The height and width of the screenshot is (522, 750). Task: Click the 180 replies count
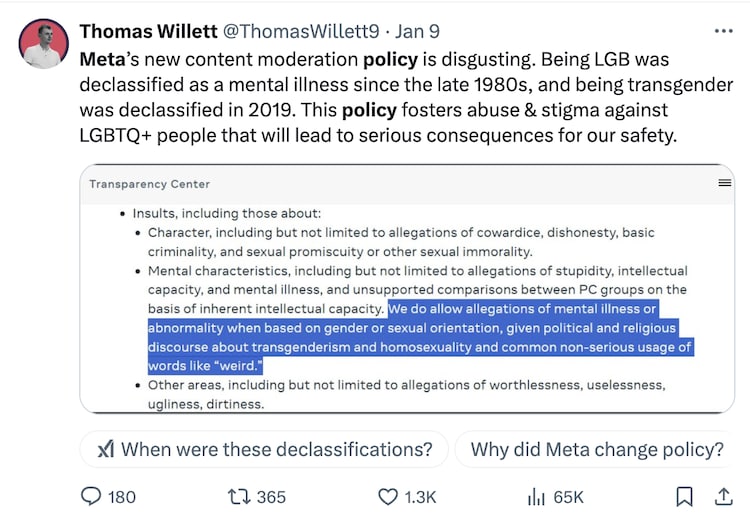(x=121, y=497)
